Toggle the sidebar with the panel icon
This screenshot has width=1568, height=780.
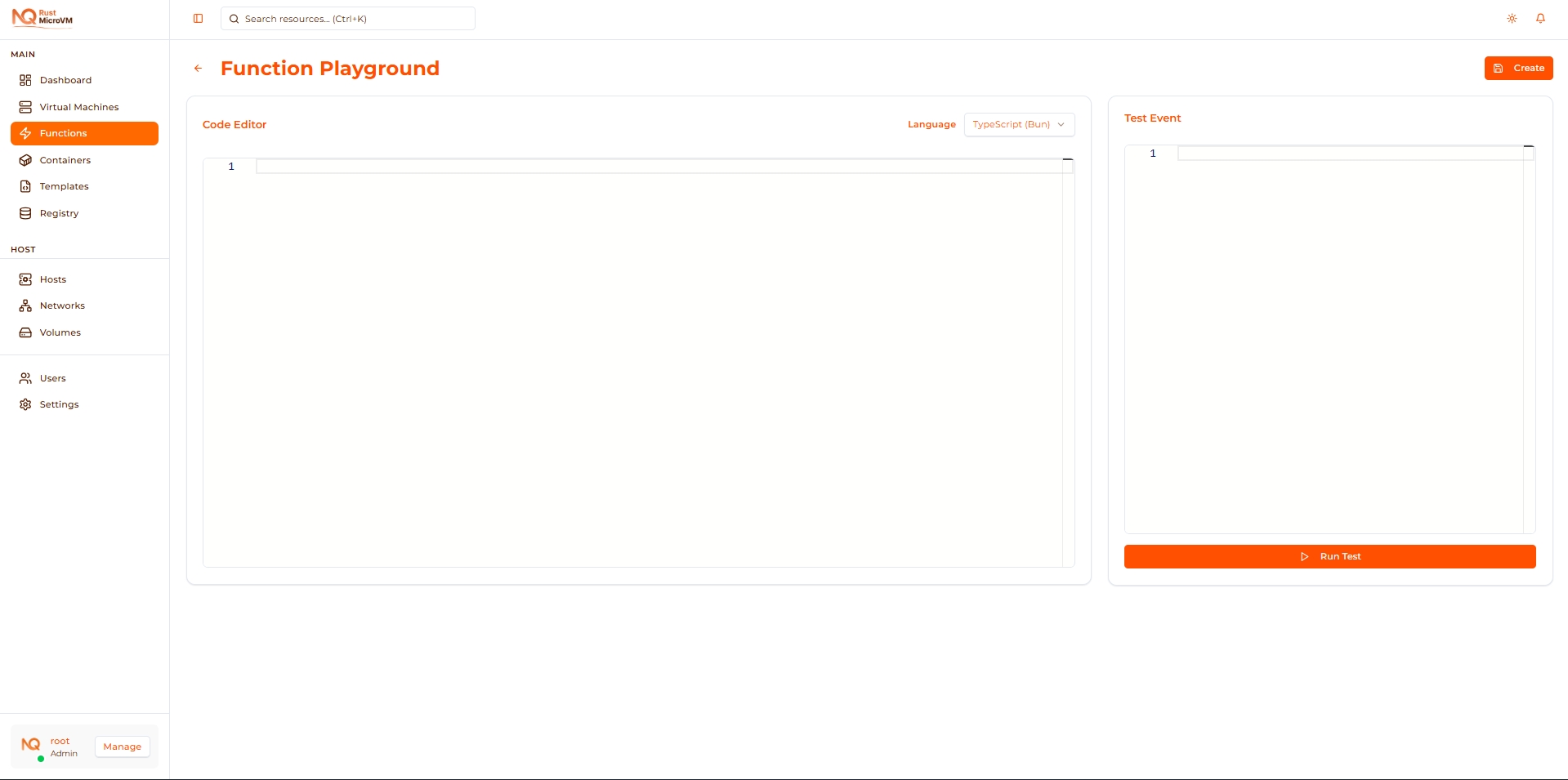point(198,18)
